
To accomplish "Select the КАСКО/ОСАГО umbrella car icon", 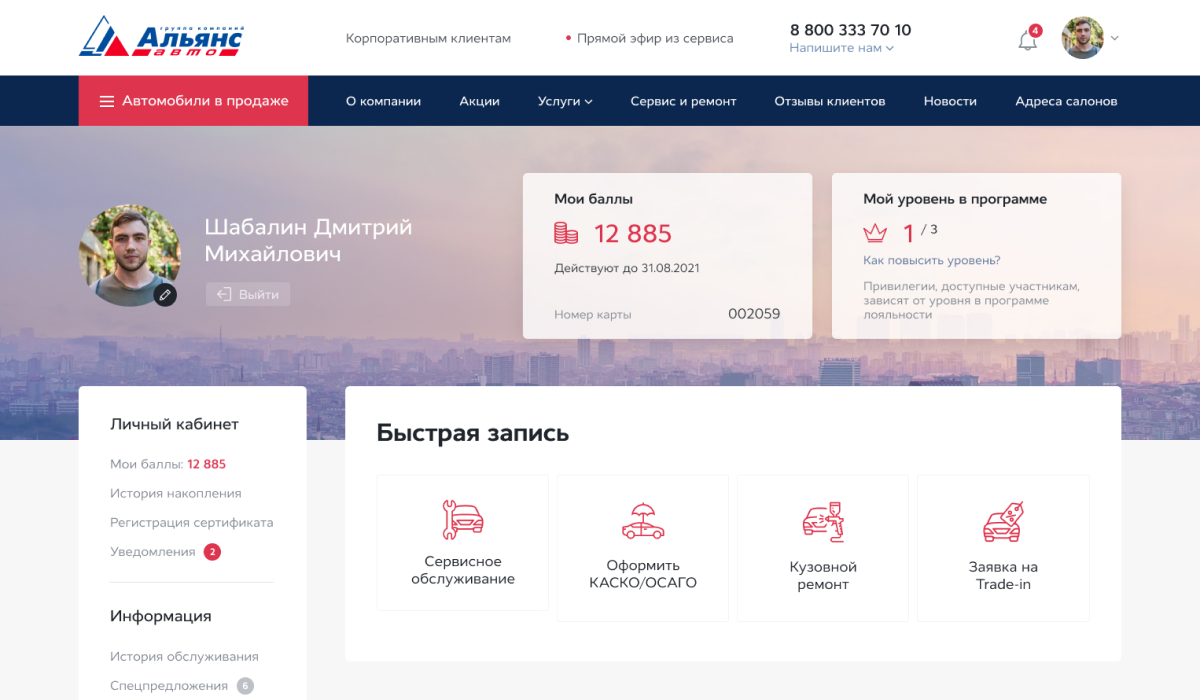I will 643,522.
